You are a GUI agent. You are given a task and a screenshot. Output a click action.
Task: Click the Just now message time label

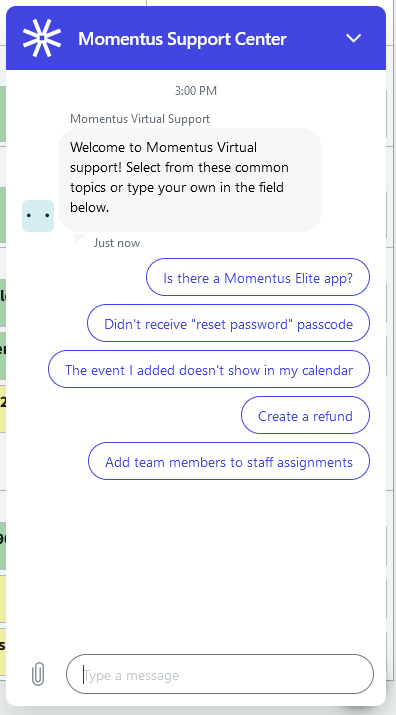[x=117, y=243]
